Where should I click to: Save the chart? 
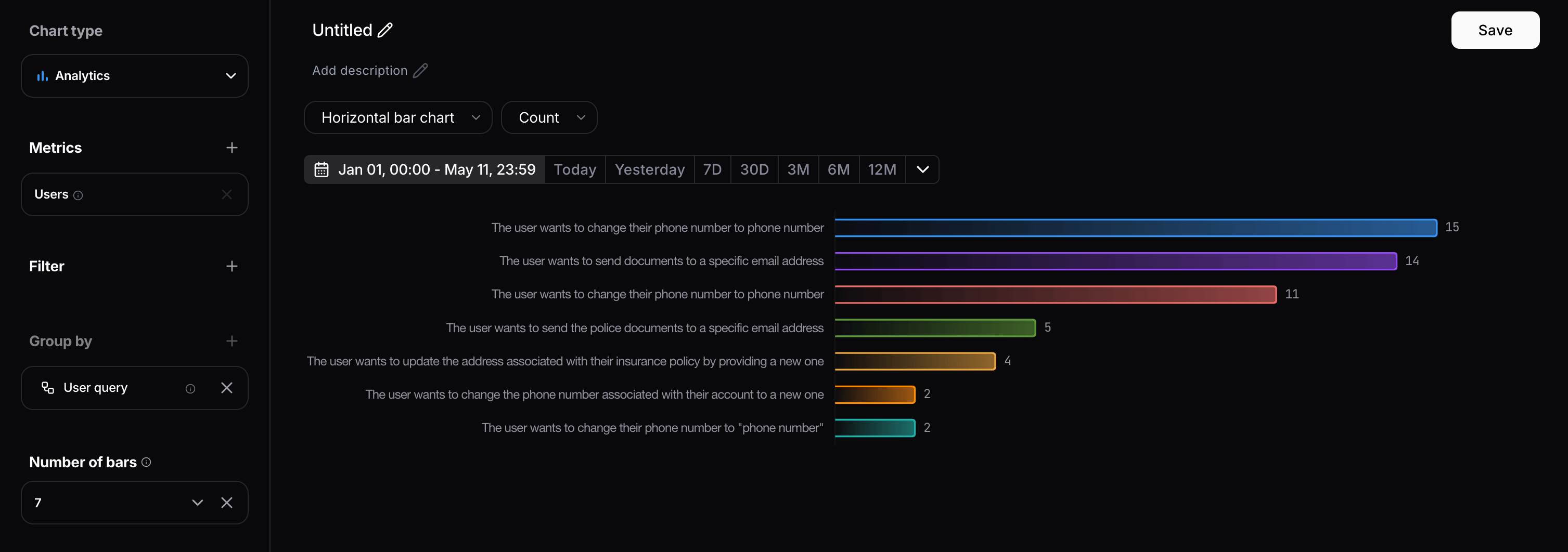click(1496, 30)
